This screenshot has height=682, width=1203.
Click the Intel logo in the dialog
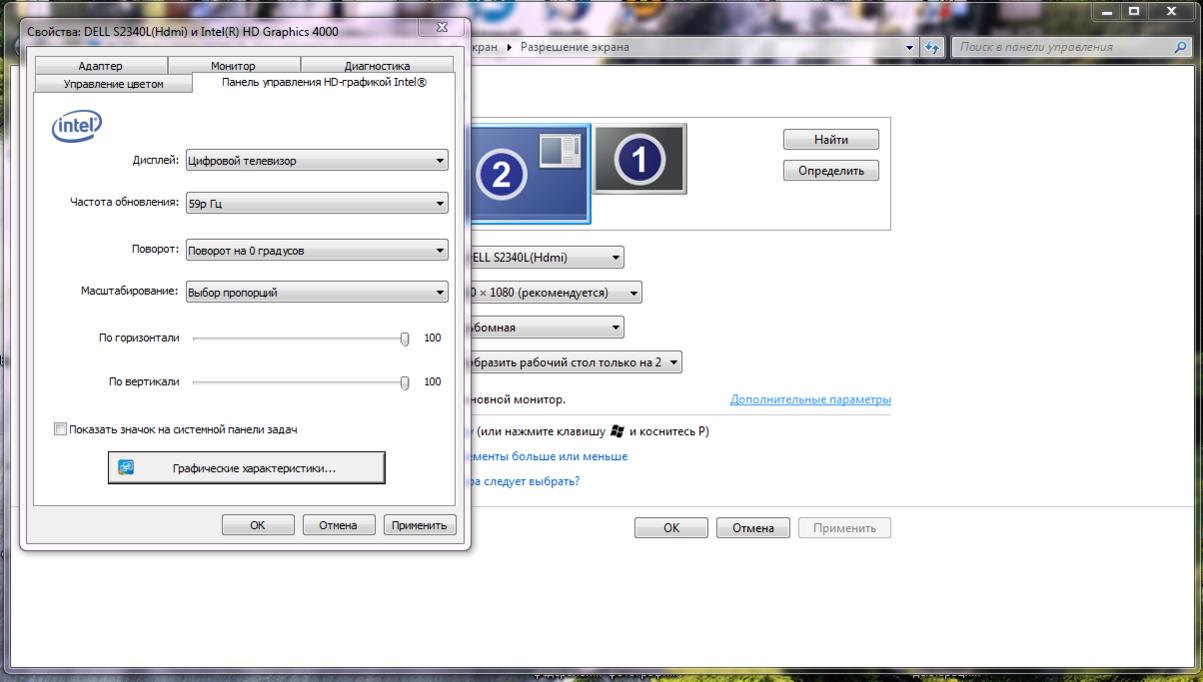click(x=76, y=126)
